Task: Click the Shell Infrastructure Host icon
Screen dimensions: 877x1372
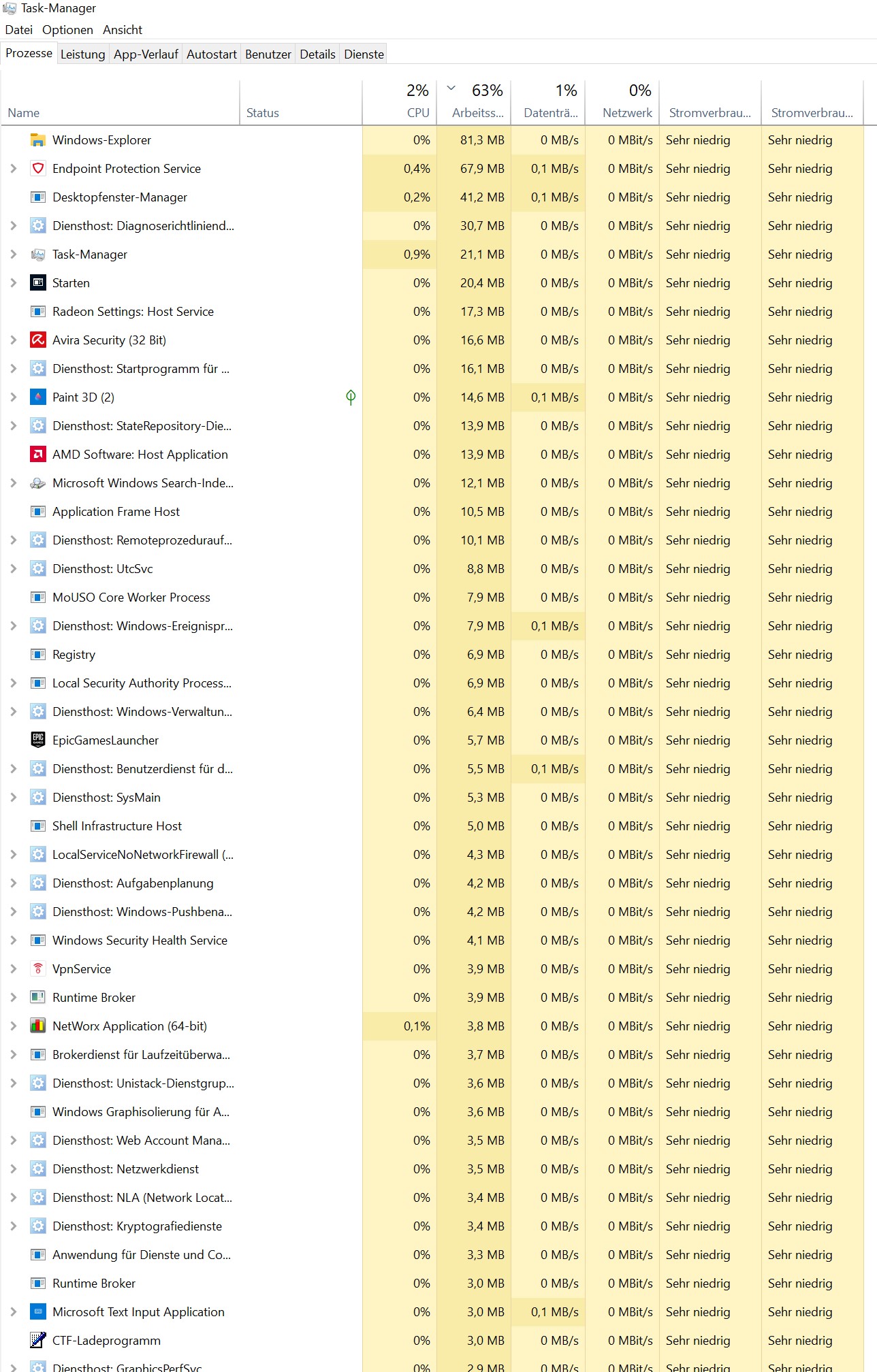Action: click(x=38, y=826)
